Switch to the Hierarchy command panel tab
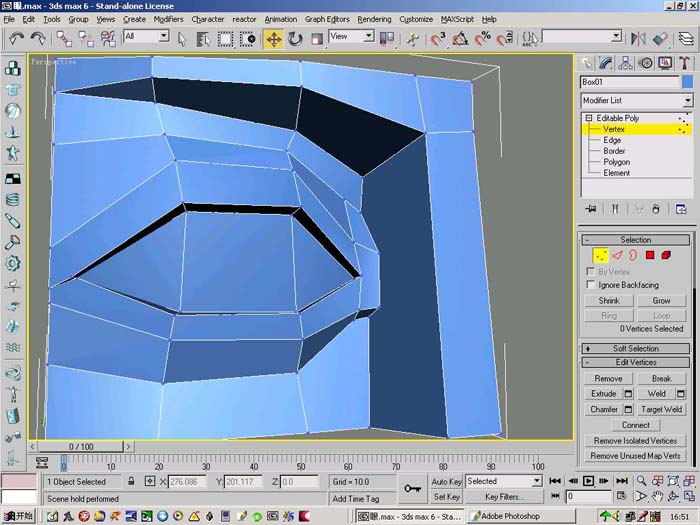 pyautogui.click(x=625, y=63)
